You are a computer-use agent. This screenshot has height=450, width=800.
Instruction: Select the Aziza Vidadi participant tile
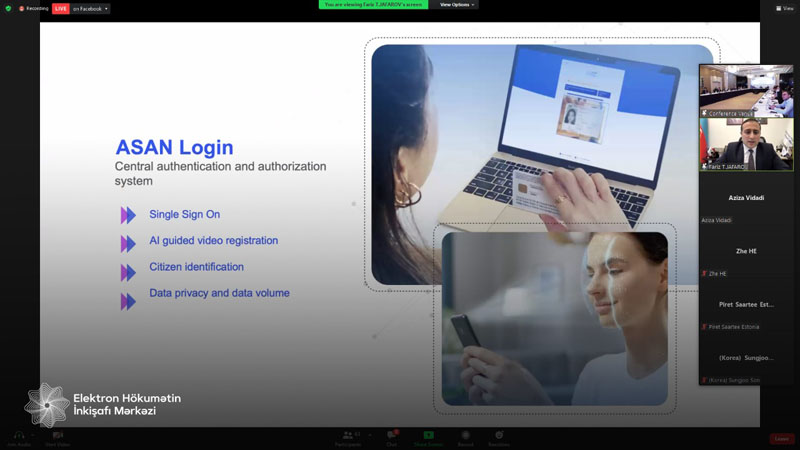click(x=746, y=198)
